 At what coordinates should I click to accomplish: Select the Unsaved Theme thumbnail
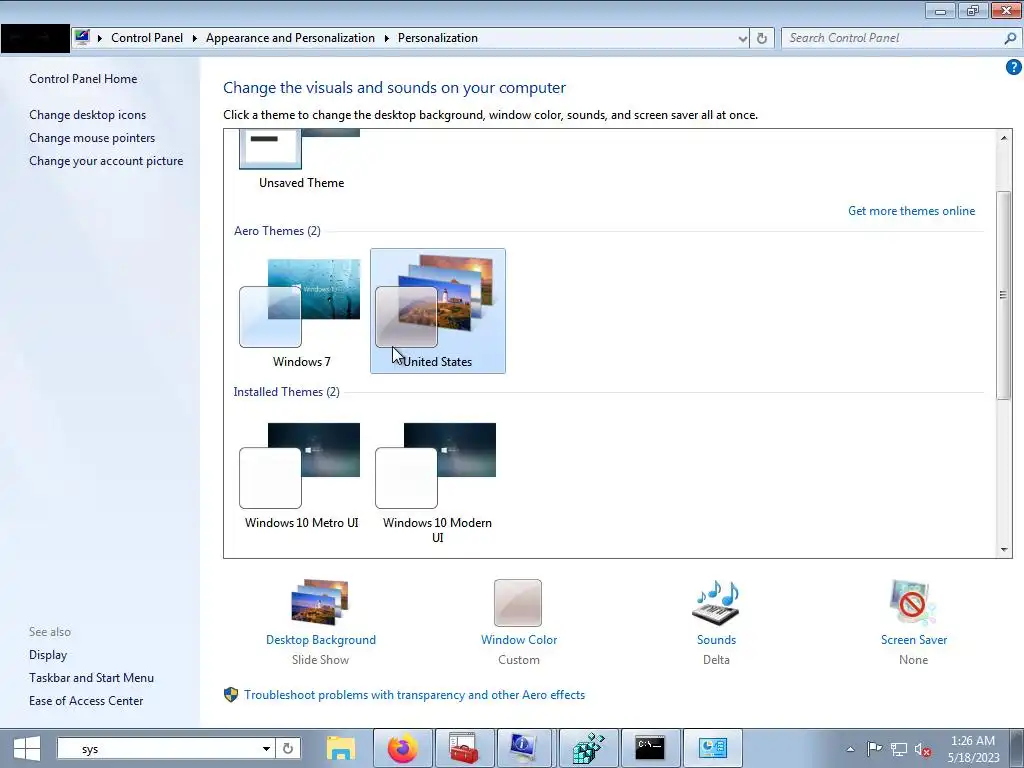301,159
